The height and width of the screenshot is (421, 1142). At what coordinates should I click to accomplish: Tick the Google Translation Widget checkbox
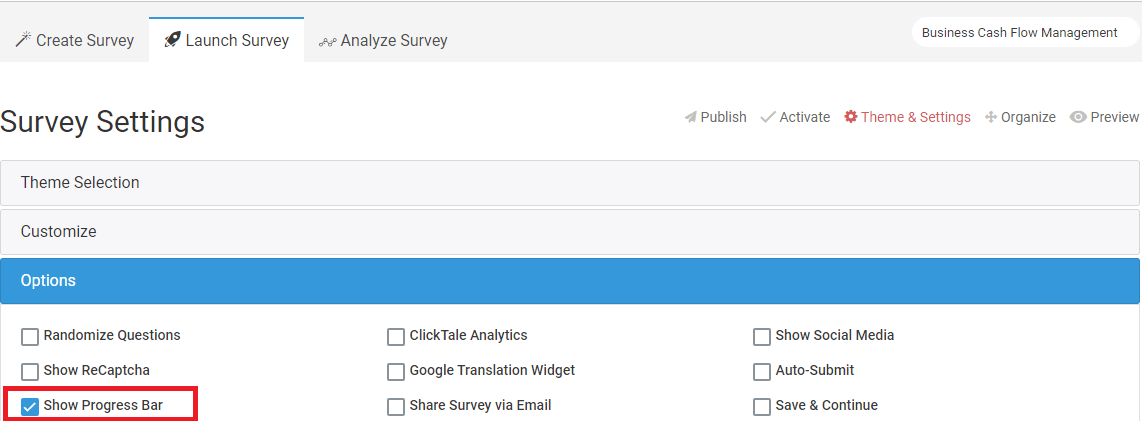click(395, 371)
